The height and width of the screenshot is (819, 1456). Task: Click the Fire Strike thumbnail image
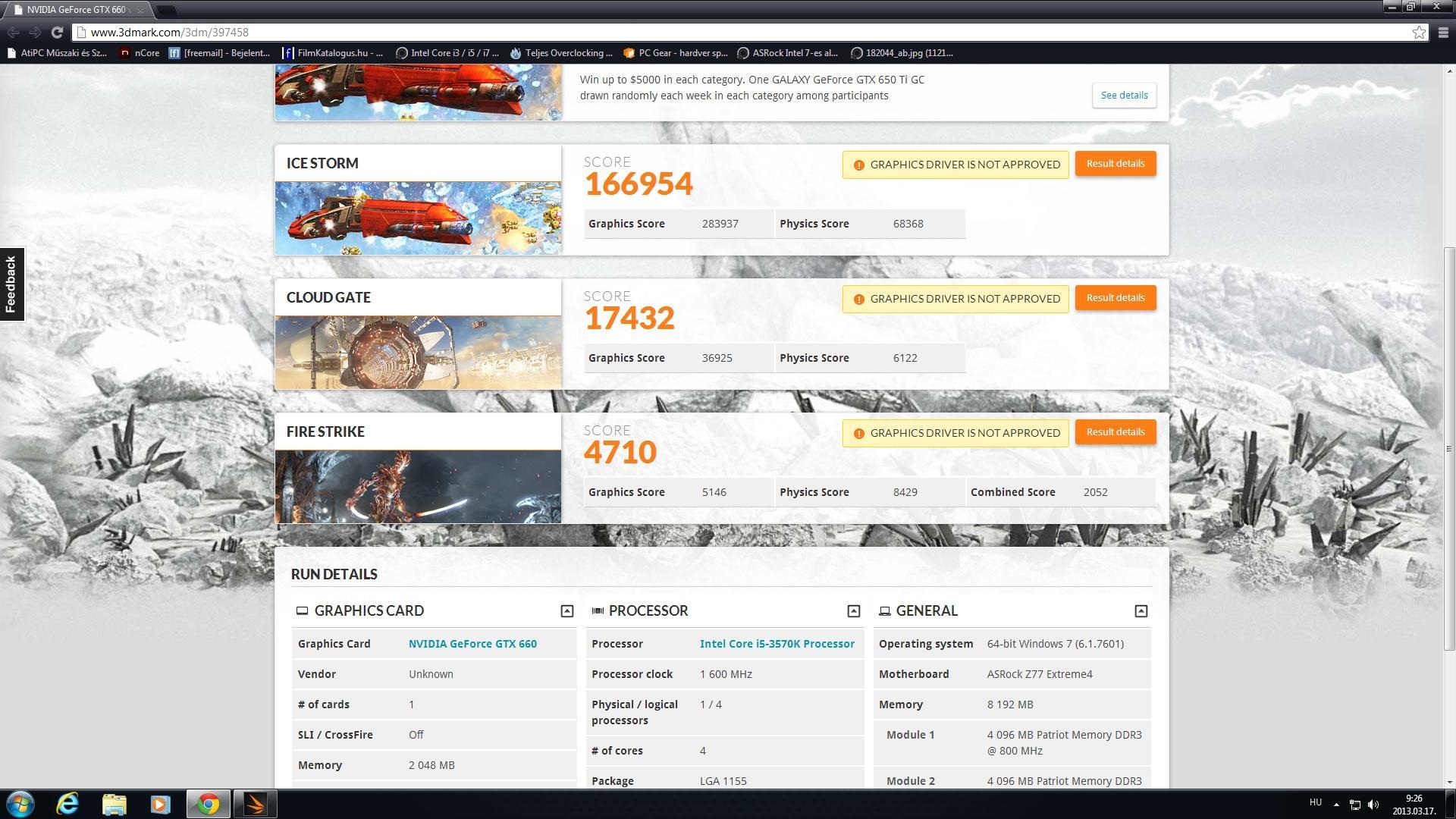pyautogui.click(x=418, y=486)
